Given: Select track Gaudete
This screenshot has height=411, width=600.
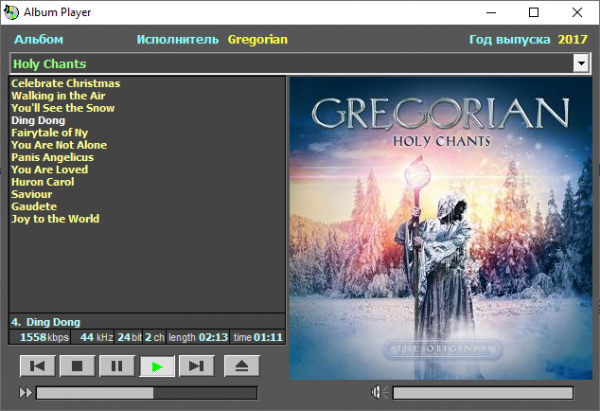Looking at the screenshot, I should click(x=34, y=206).
